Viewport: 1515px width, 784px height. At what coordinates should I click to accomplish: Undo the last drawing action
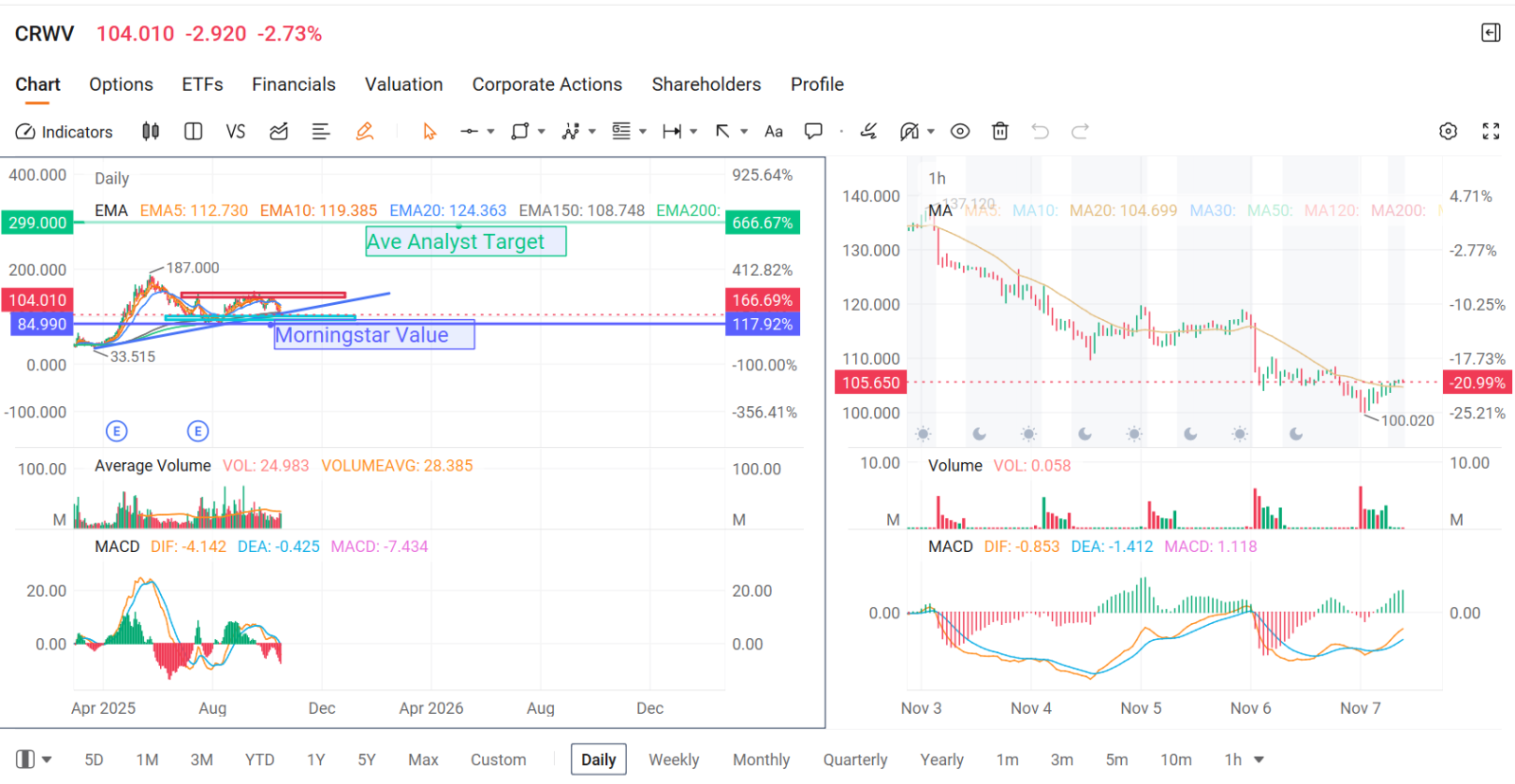tap(1041, 132)
